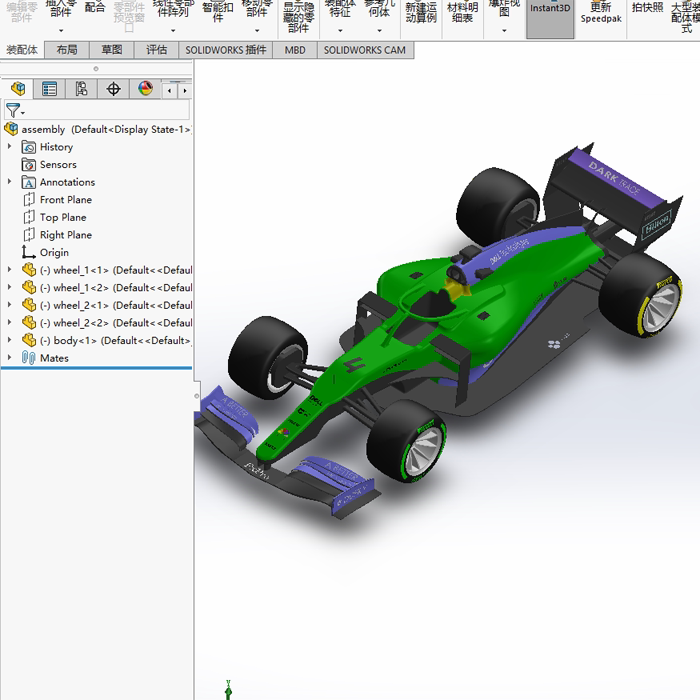Switch to the 装配体 tab
Viewport: 700px width, 700px height.
click(x=22, y=50)
